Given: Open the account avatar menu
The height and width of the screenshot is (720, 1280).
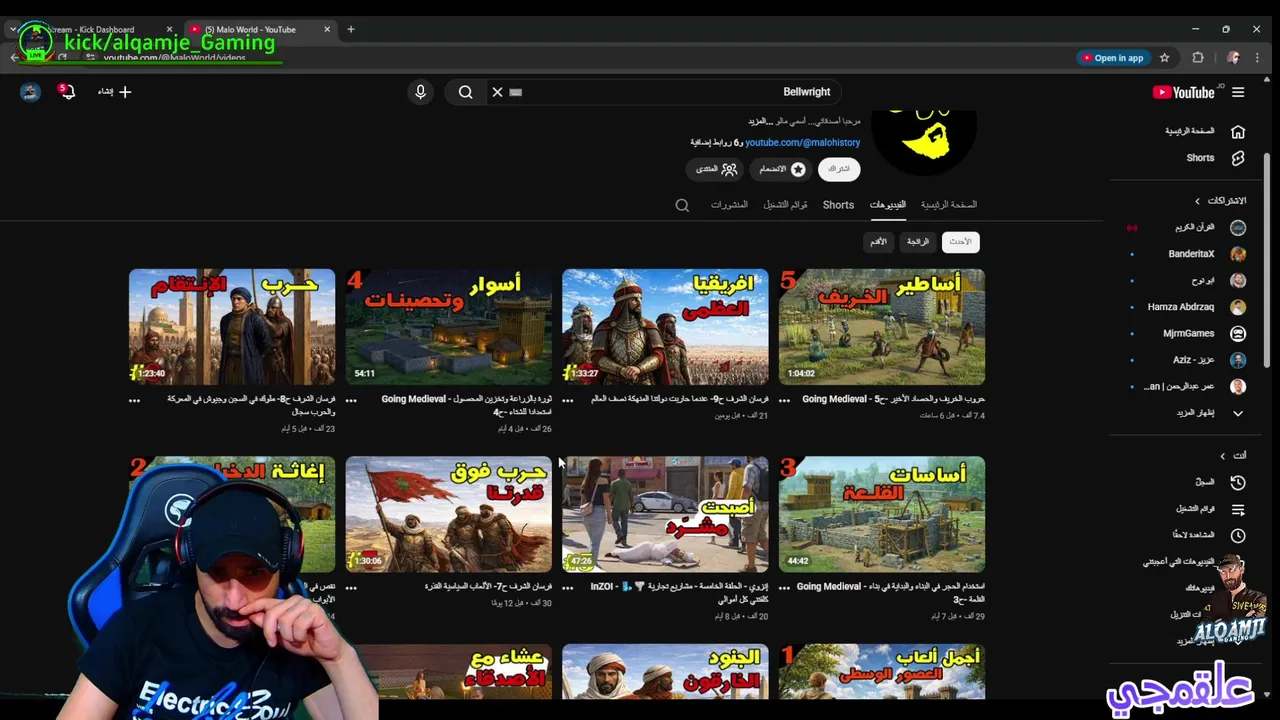Looking at the screenshot, I should click(30, 92).
